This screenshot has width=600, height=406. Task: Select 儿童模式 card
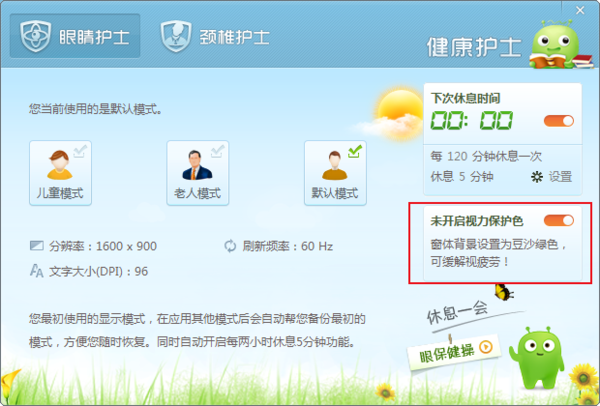60,173
